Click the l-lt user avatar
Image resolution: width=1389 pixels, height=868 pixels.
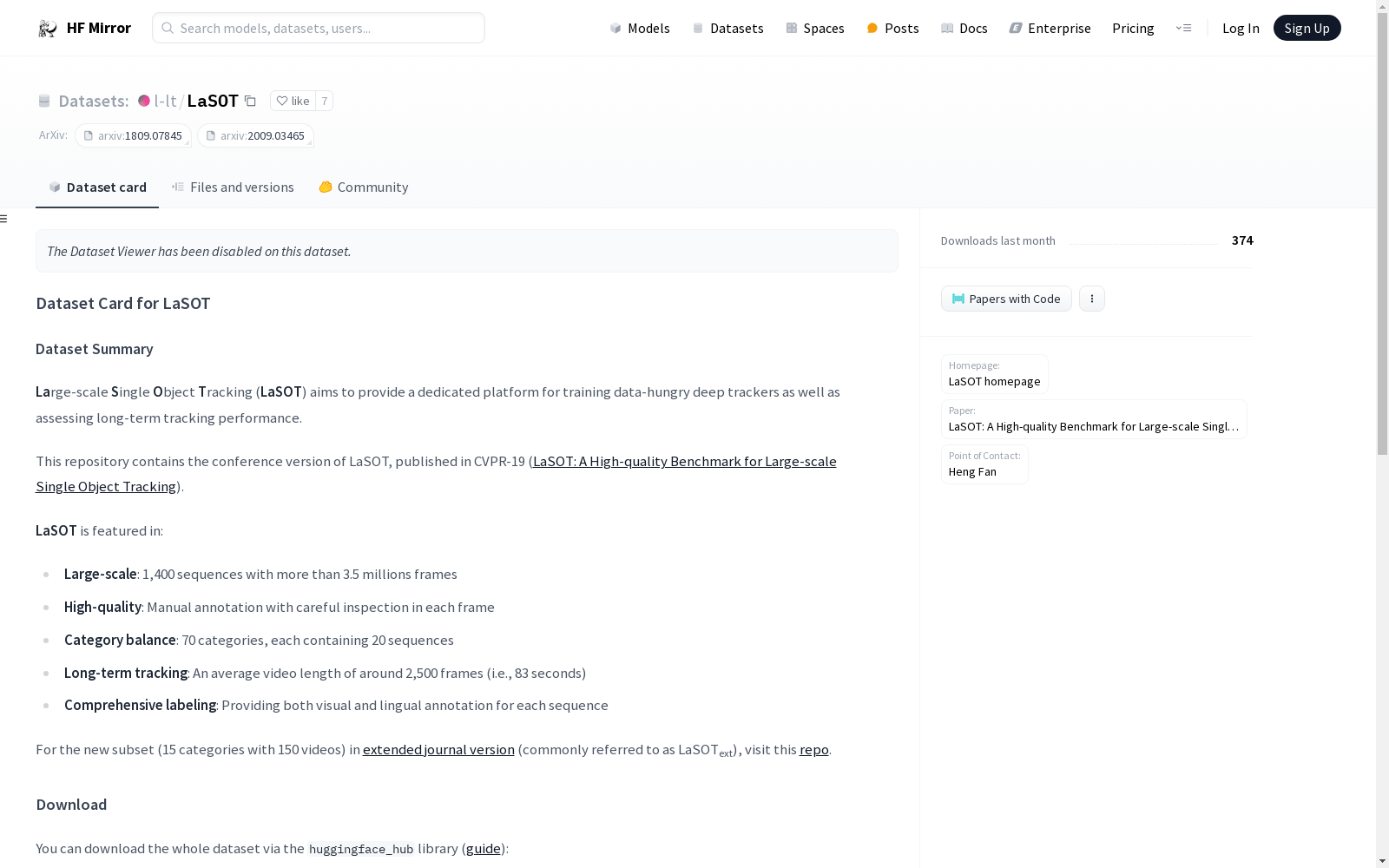[144, 101]
